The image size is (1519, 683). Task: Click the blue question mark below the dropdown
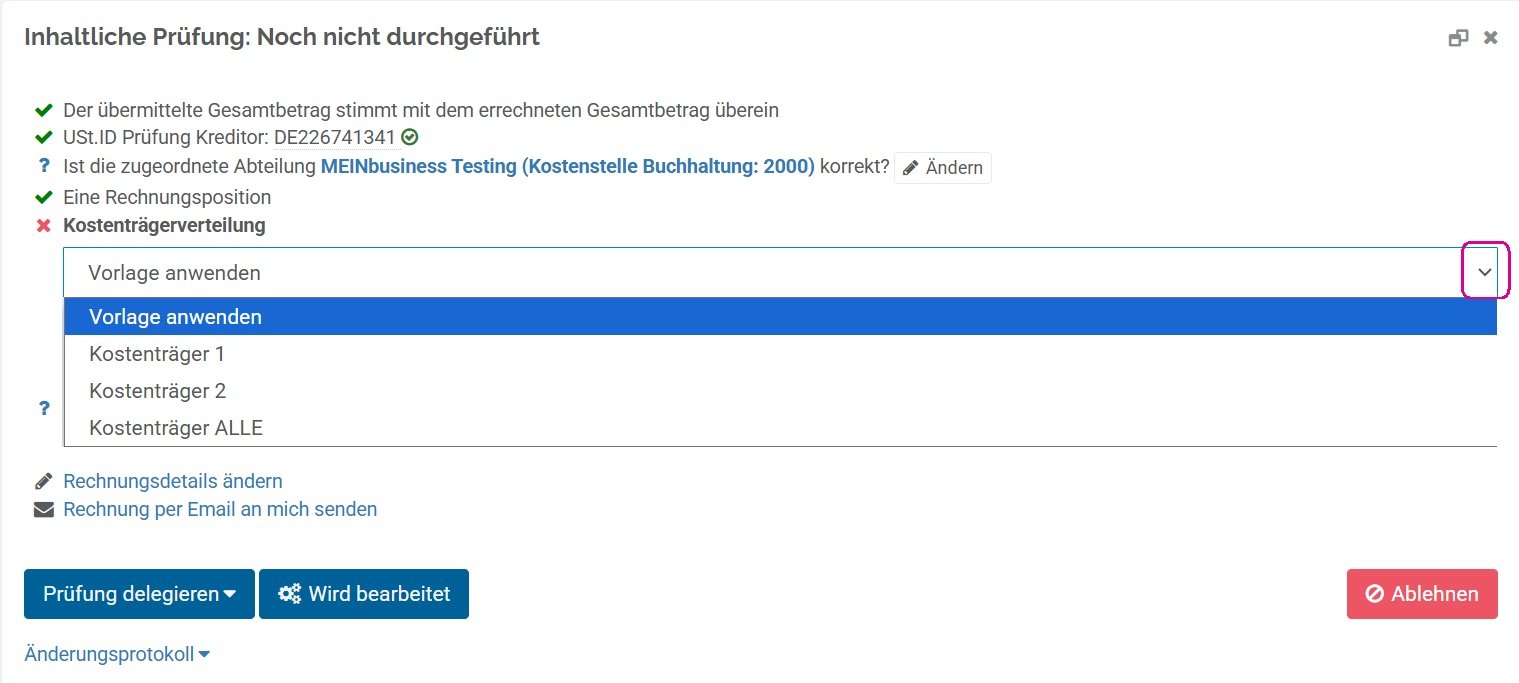click(x=44, y=408)
